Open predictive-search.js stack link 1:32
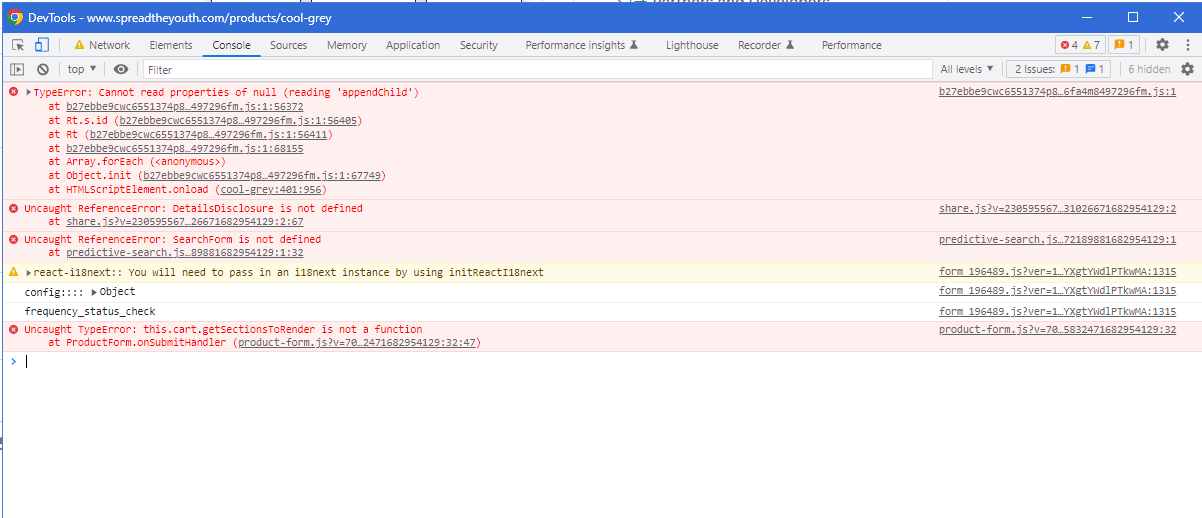This screenshot has width=1202, height=518. (185, 253)
